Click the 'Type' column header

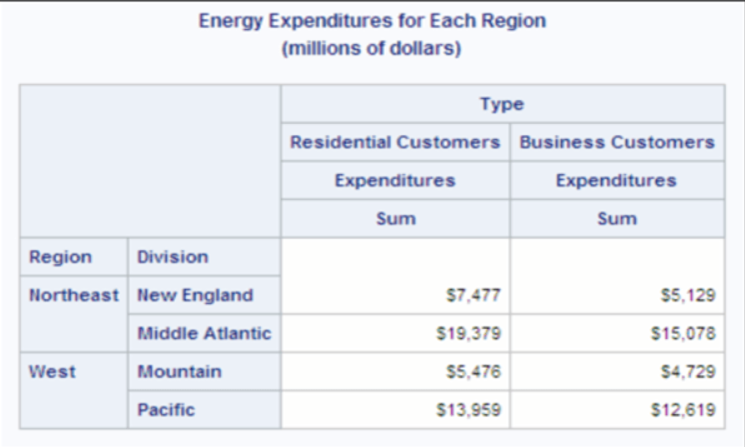click(502, 104)
